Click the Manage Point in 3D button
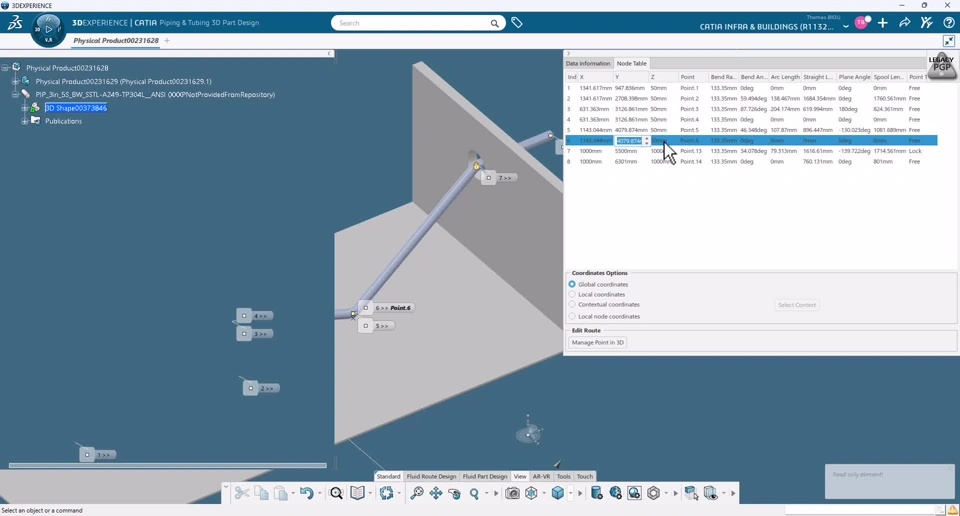960x516 pixels. point(597,342)
